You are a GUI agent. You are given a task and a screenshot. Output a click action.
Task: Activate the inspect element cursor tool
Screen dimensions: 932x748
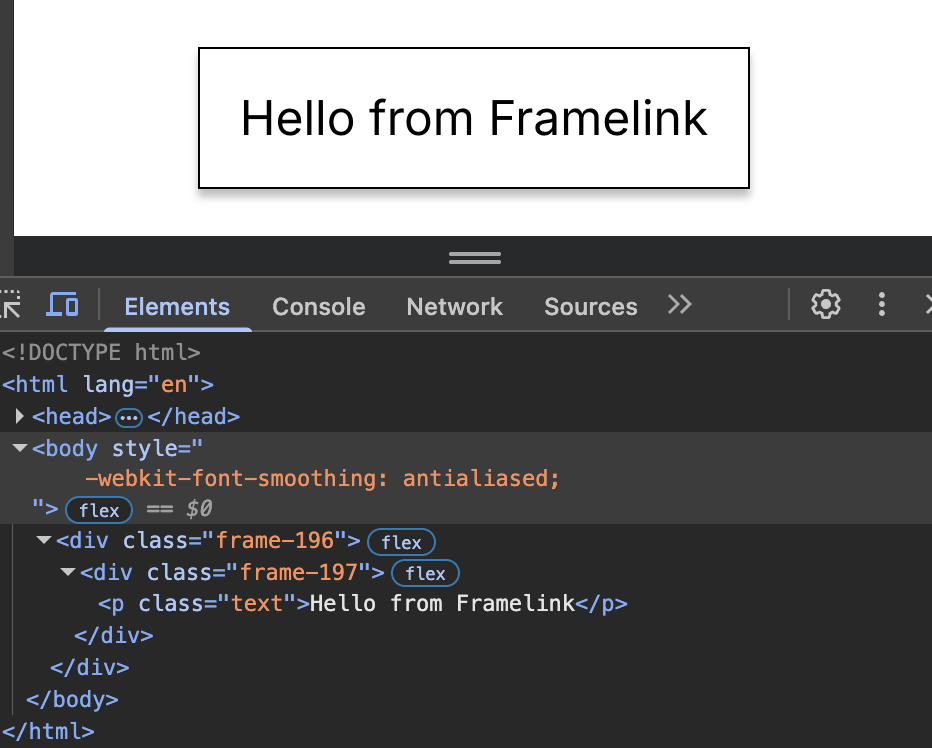point(11,305)
